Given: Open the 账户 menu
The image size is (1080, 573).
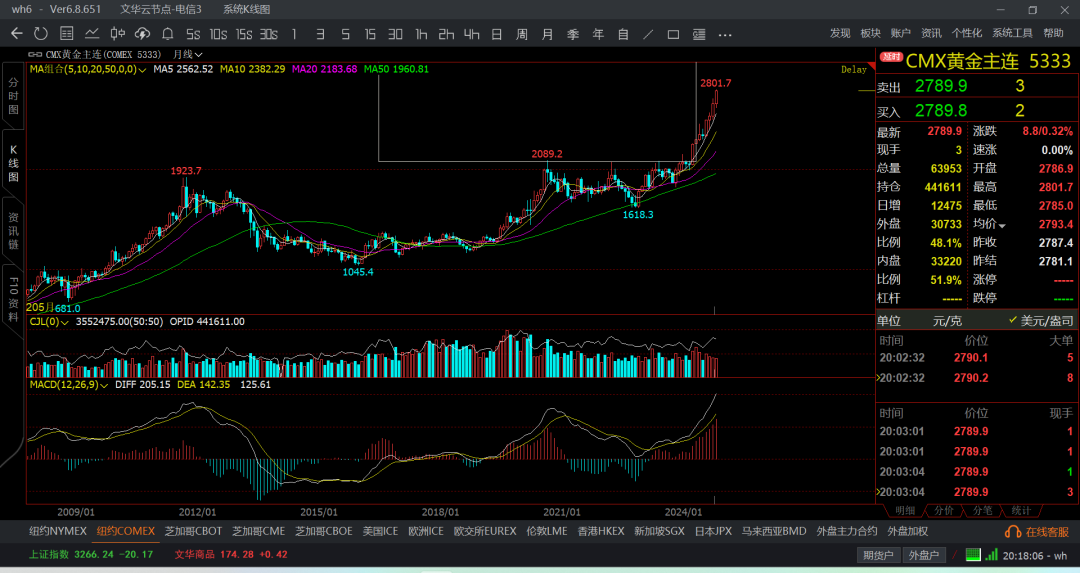Looking at the screenshot, I should (x=900, y=33).
